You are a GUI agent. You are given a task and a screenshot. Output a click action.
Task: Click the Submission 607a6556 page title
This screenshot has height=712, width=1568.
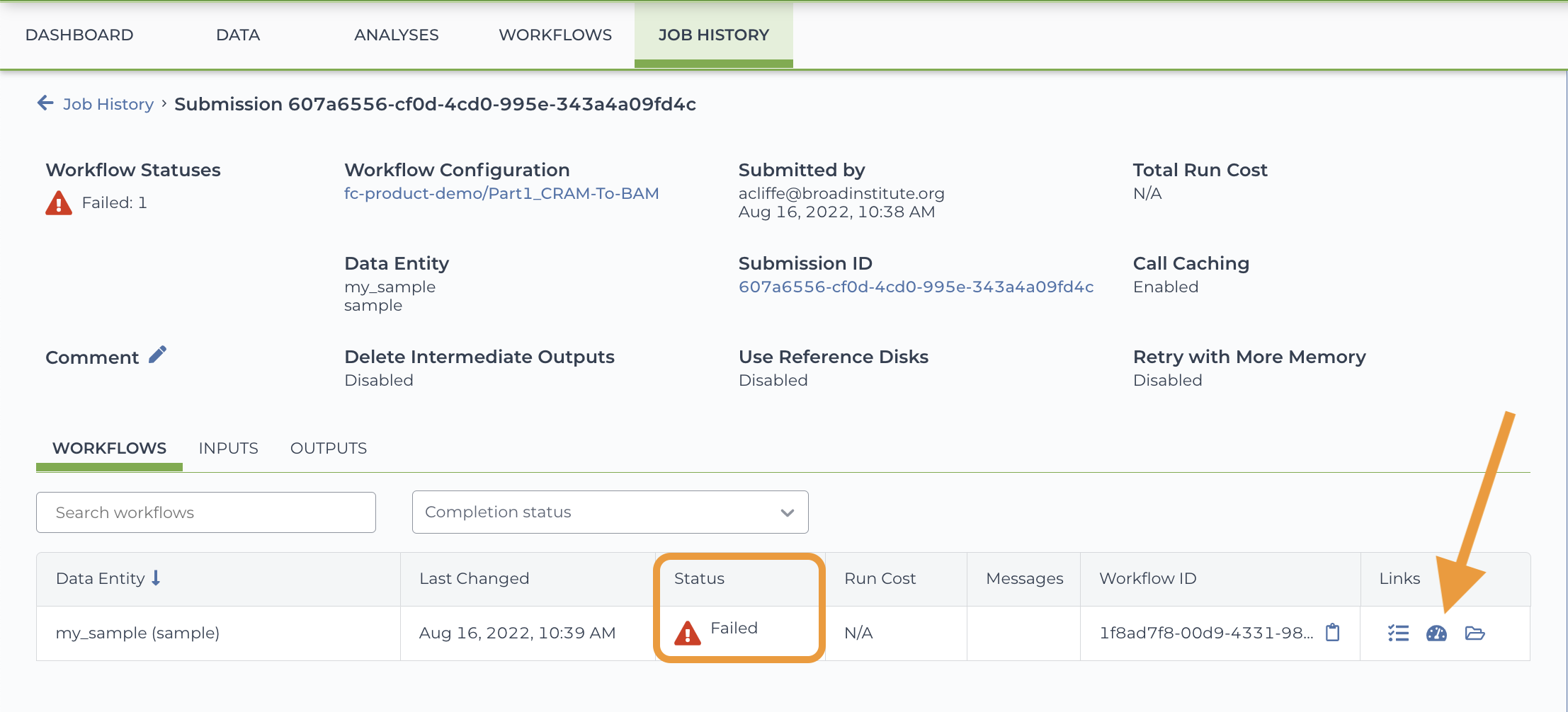(x=435, y=104)
